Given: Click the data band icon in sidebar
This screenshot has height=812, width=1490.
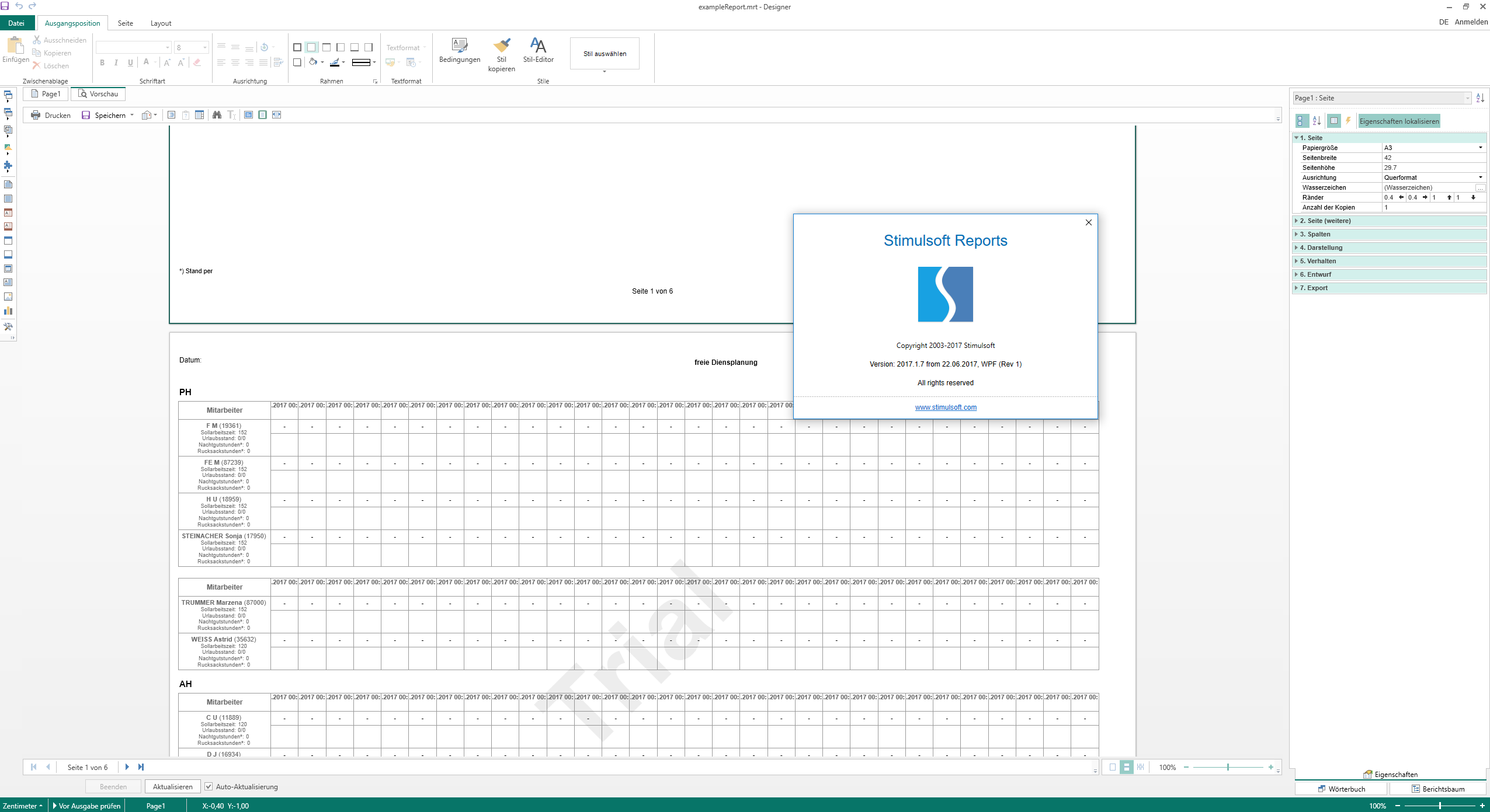Looking at the screenshot, I should point(8,269).
